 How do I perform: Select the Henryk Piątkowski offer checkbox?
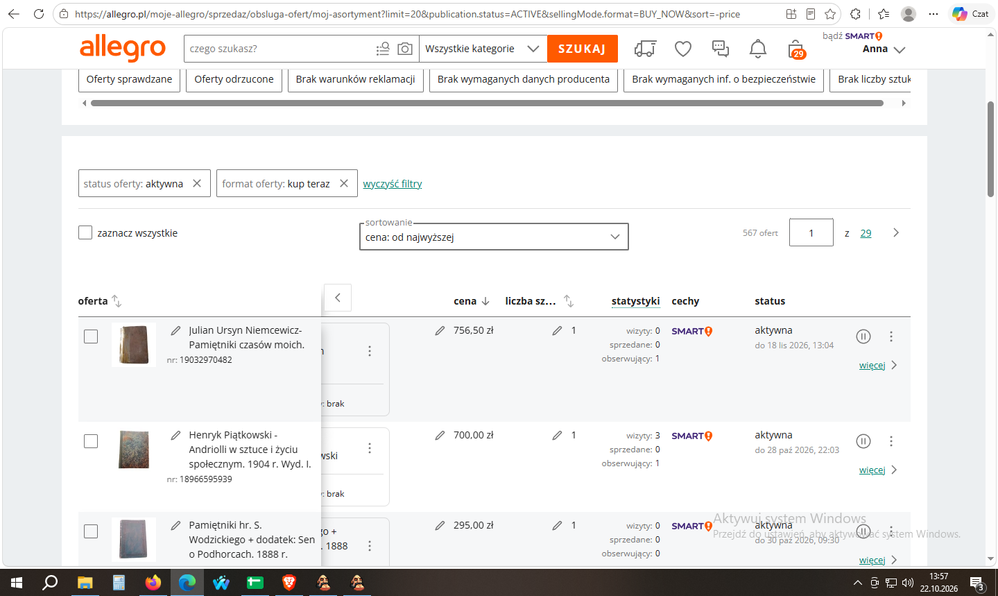91,441
